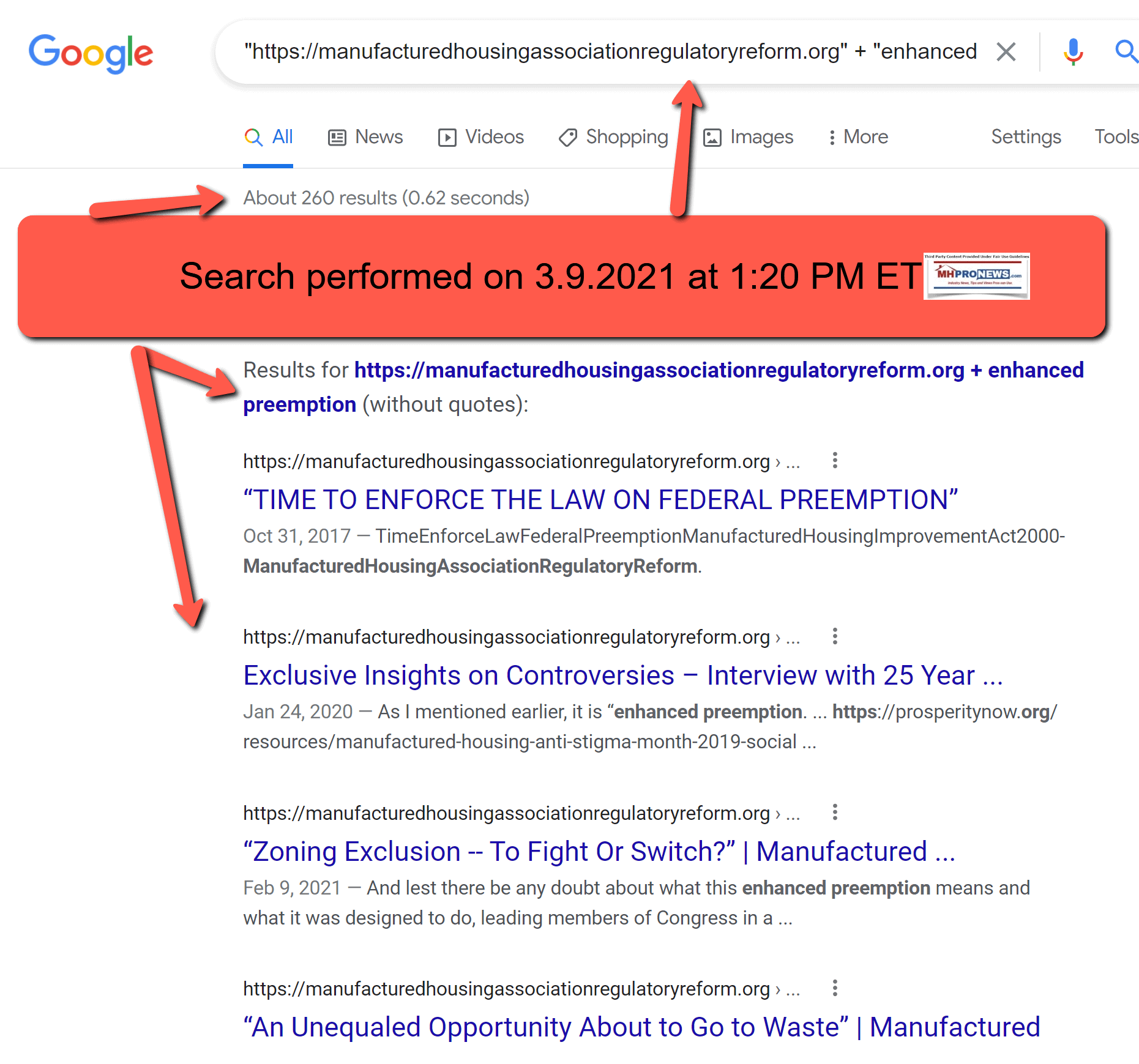1139x1064 pixels.
Task: Open three-dot menu for first result
Action: click(x=835, y=461)
